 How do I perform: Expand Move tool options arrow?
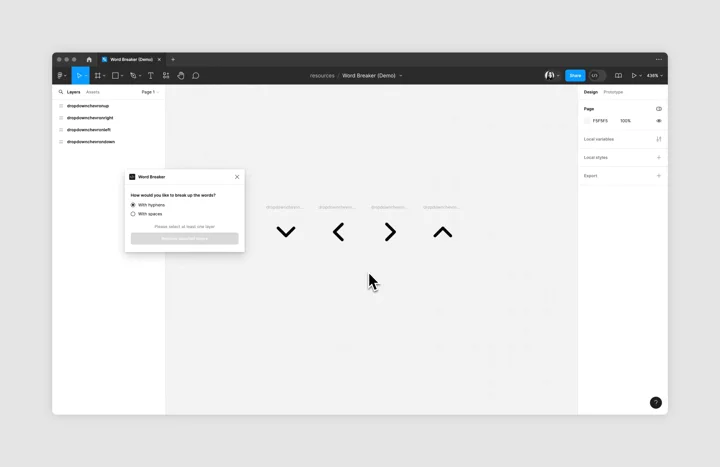86,76
